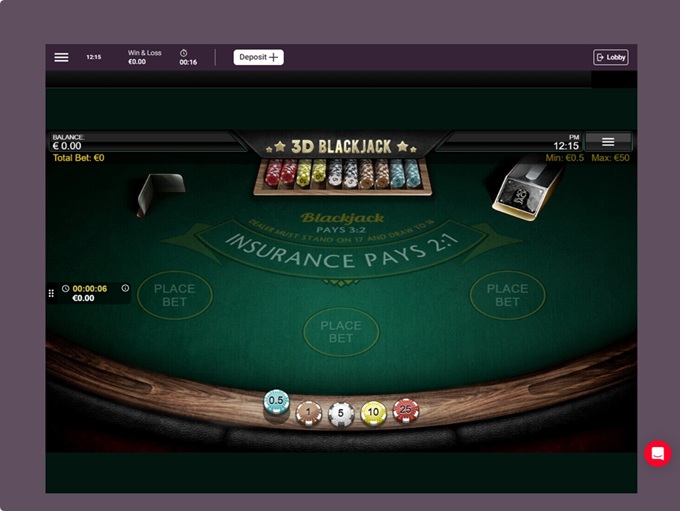Open the red live chat bubble
This screenshot has width=680, height=511.
[x=658, y=454]
